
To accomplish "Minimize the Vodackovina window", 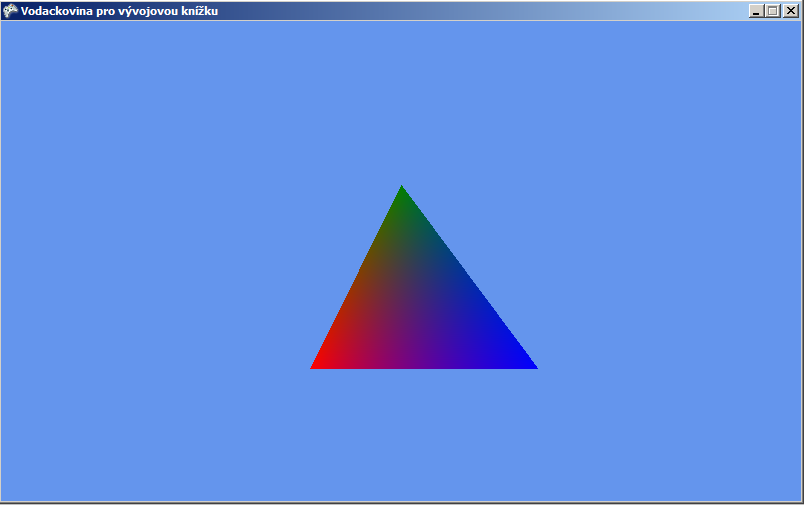I will (x=756, y=11).
